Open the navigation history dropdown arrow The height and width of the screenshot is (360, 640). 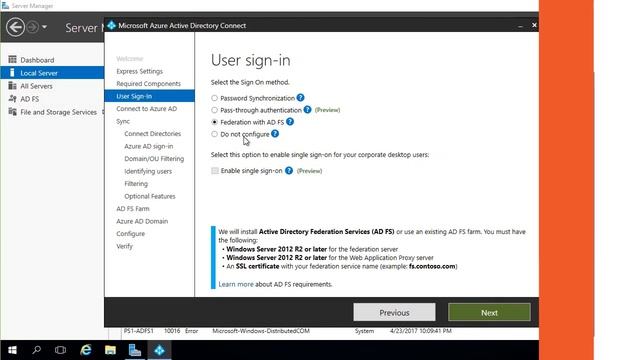click(x=44, y=27)
